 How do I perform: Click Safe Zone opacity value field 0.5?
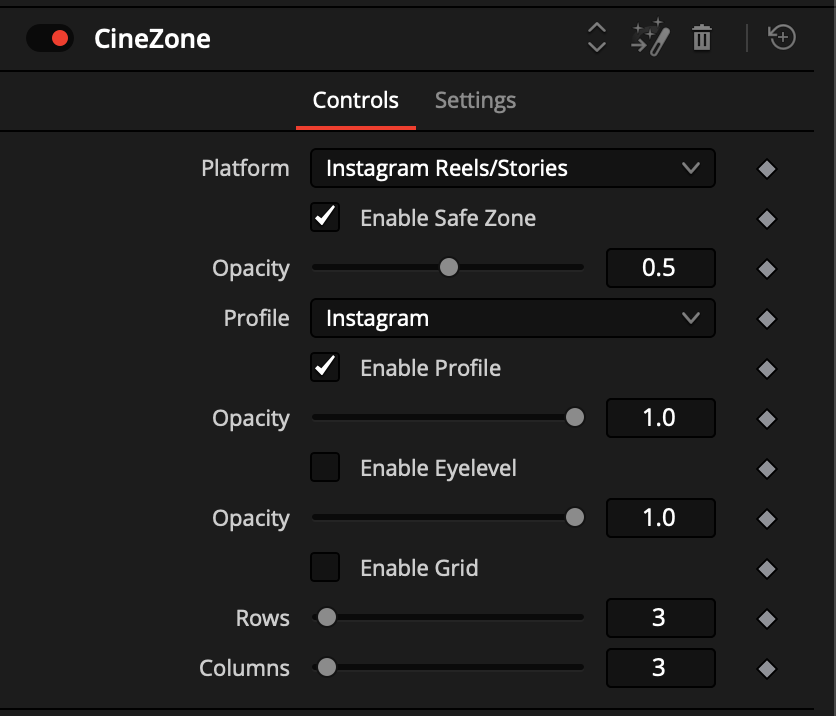tap(661, 268)
